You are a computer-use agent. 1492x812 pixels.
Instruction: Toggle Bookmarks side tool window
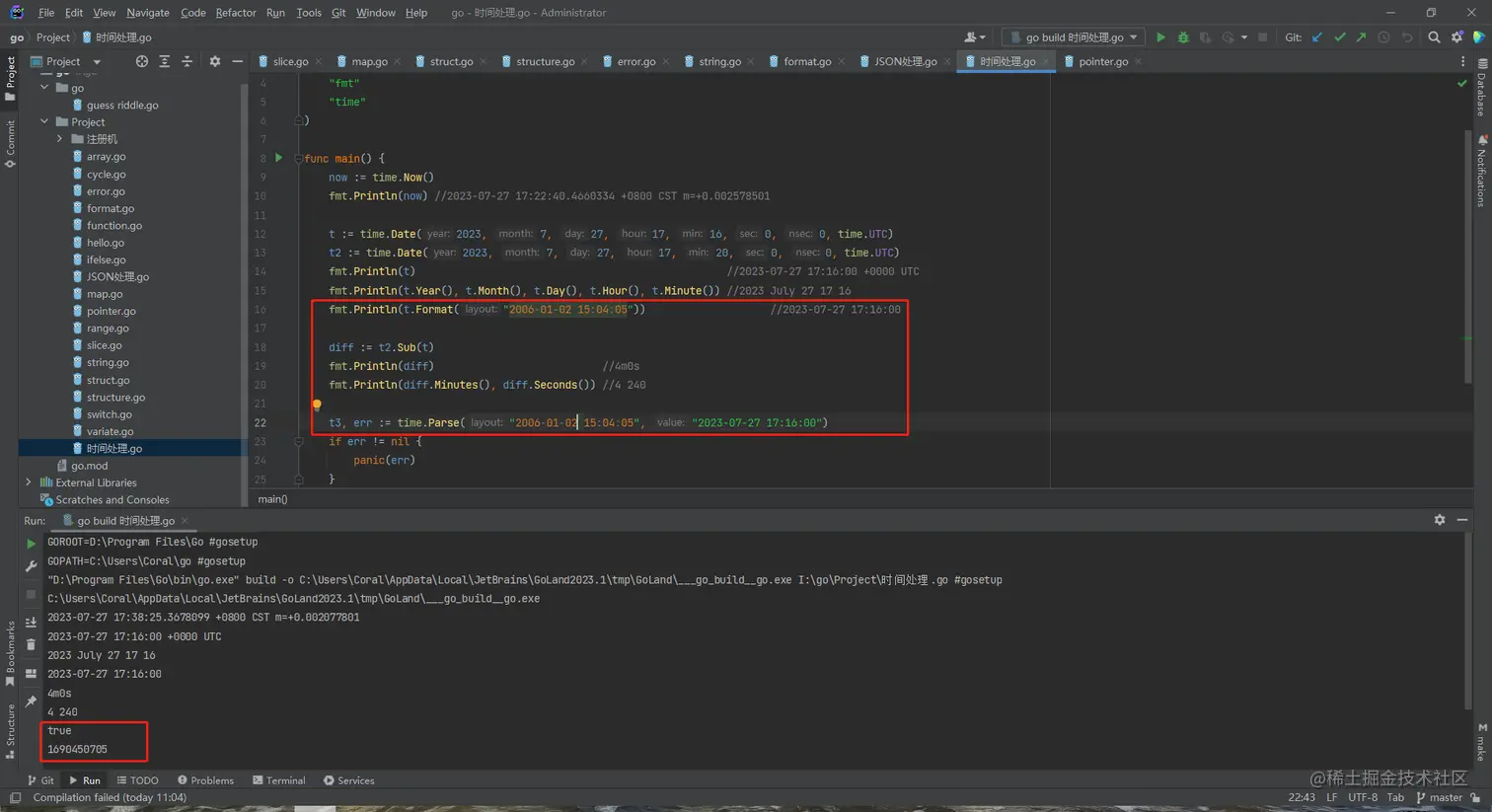(x=10, y=653)
